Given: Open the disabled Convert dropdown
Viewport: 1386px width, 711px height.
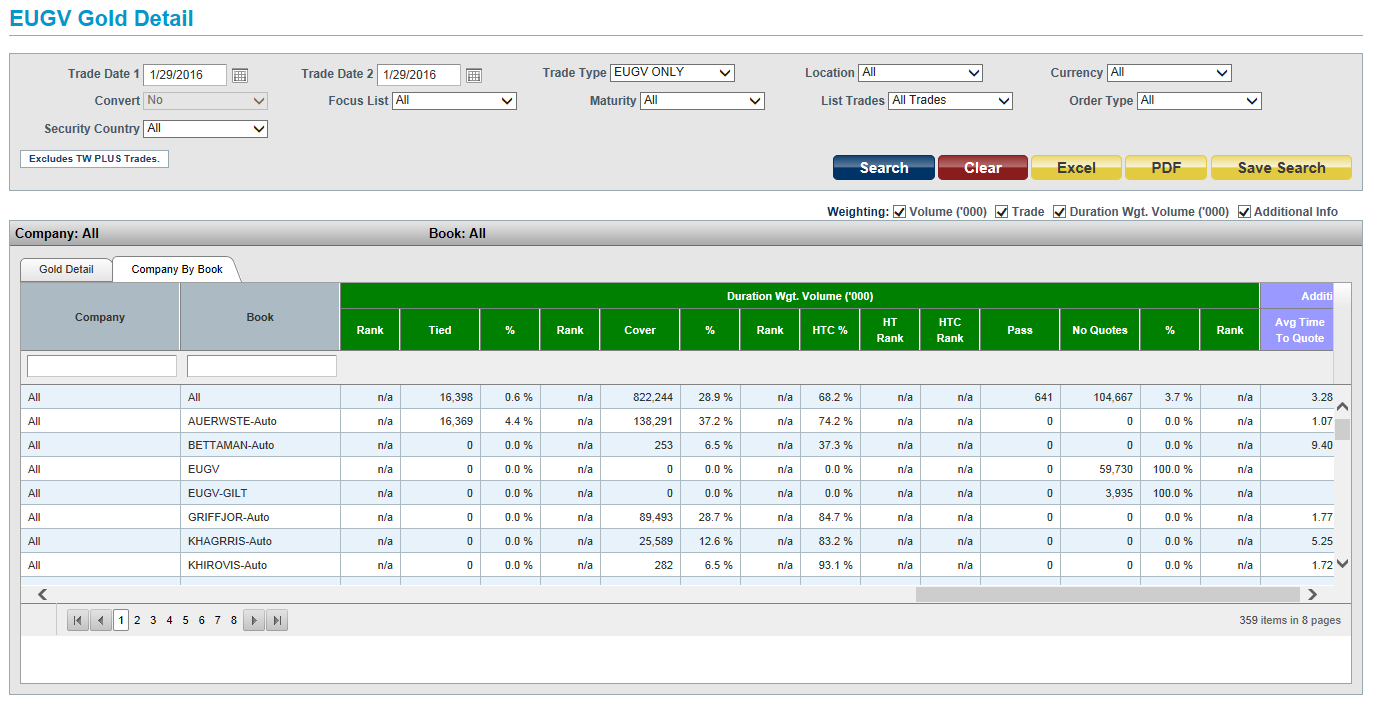Looking at the screenshot, I should (x=206, y=101).
